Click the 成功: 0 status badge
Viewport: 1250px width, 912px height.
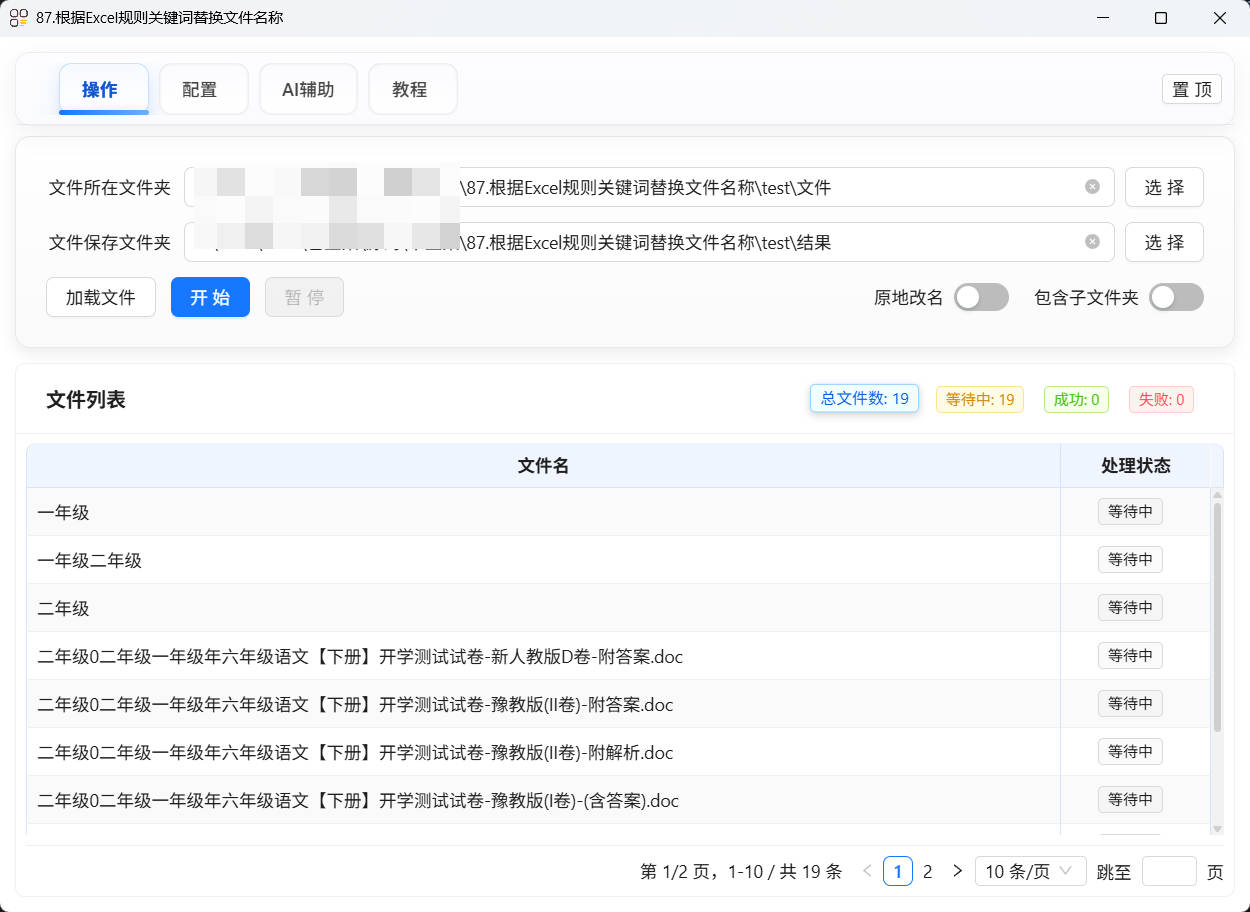(1076, 399)
